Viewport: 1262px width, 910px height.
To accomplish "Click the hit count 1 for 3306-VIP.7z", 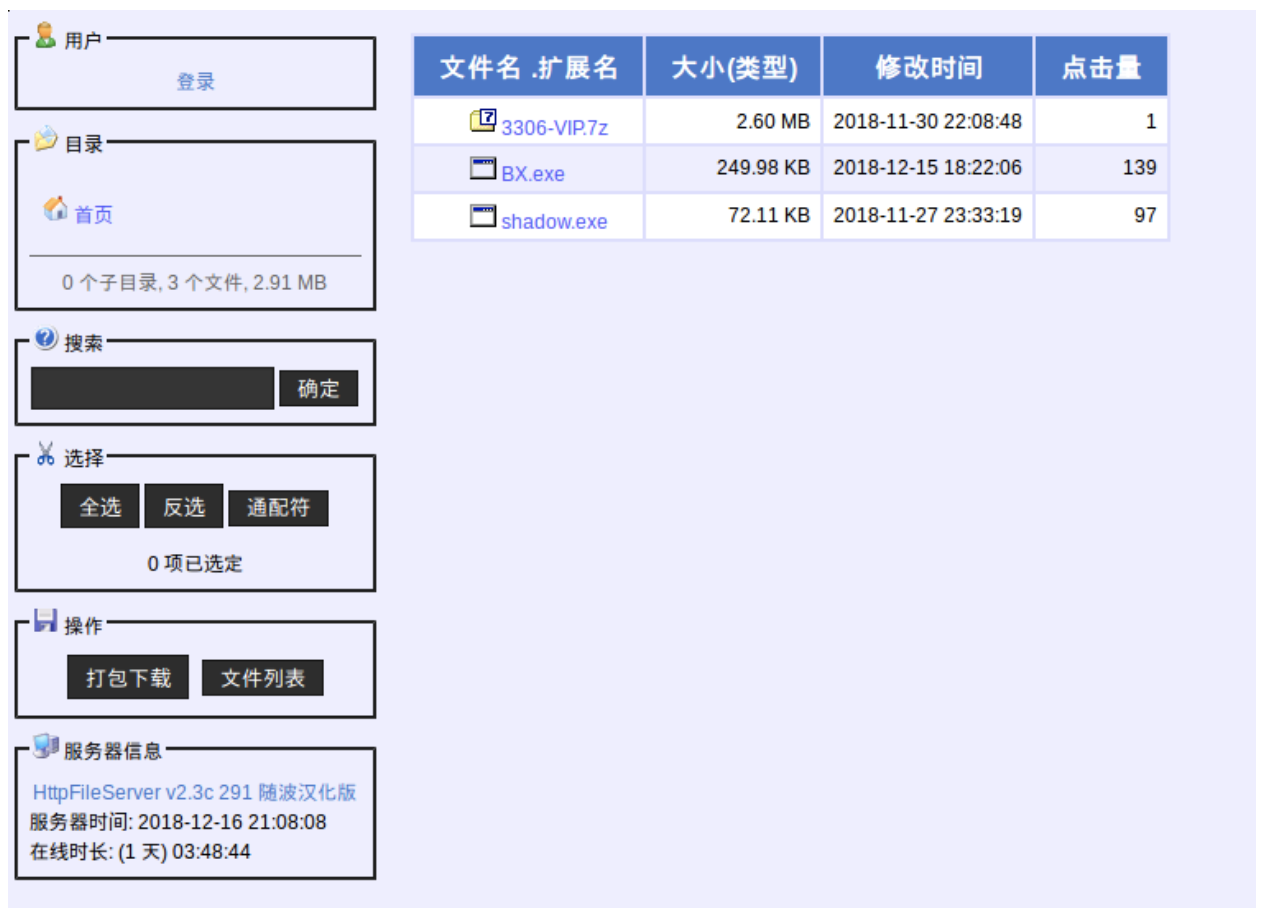I will 1152,121.
